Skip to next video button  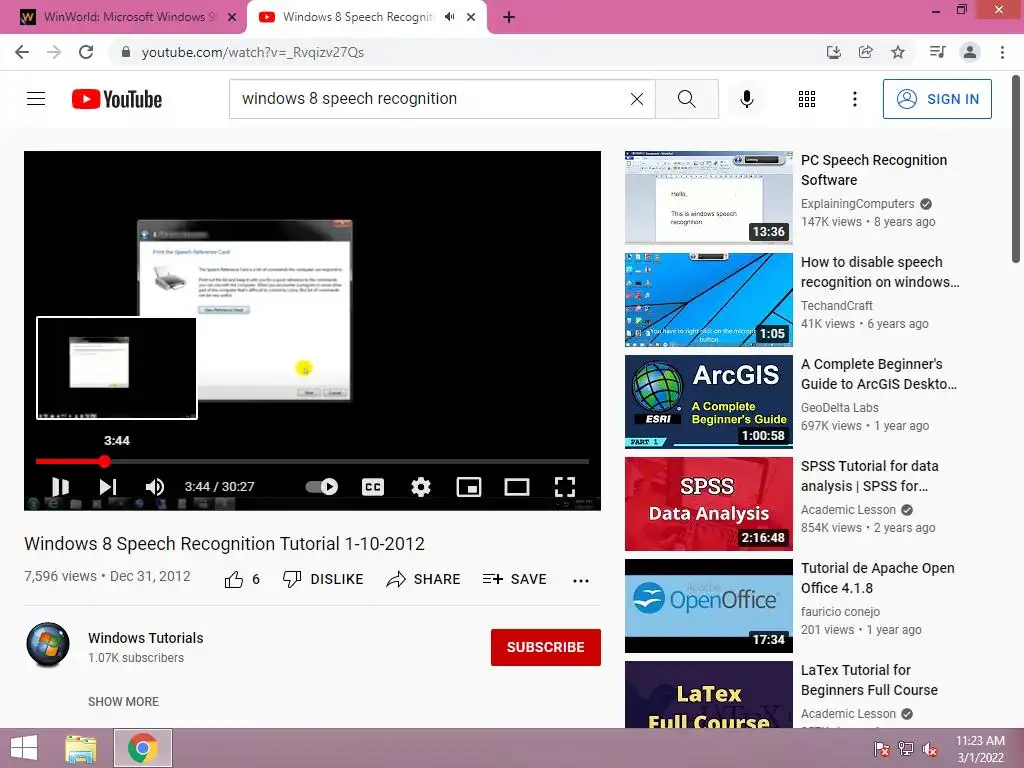(x=108, y=487)
